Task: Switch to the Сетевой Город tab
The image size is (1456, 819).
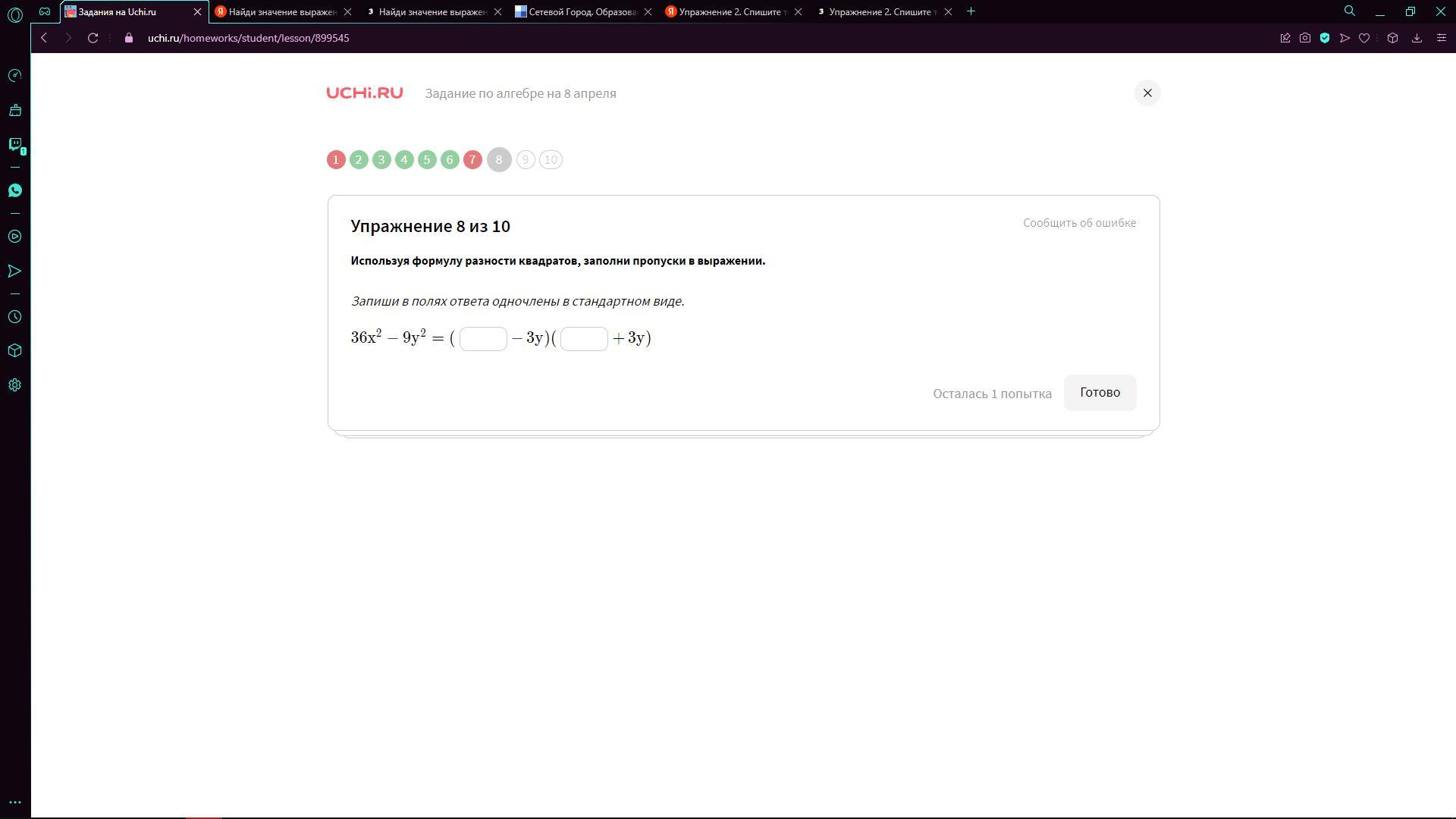Action: point(581,12)
